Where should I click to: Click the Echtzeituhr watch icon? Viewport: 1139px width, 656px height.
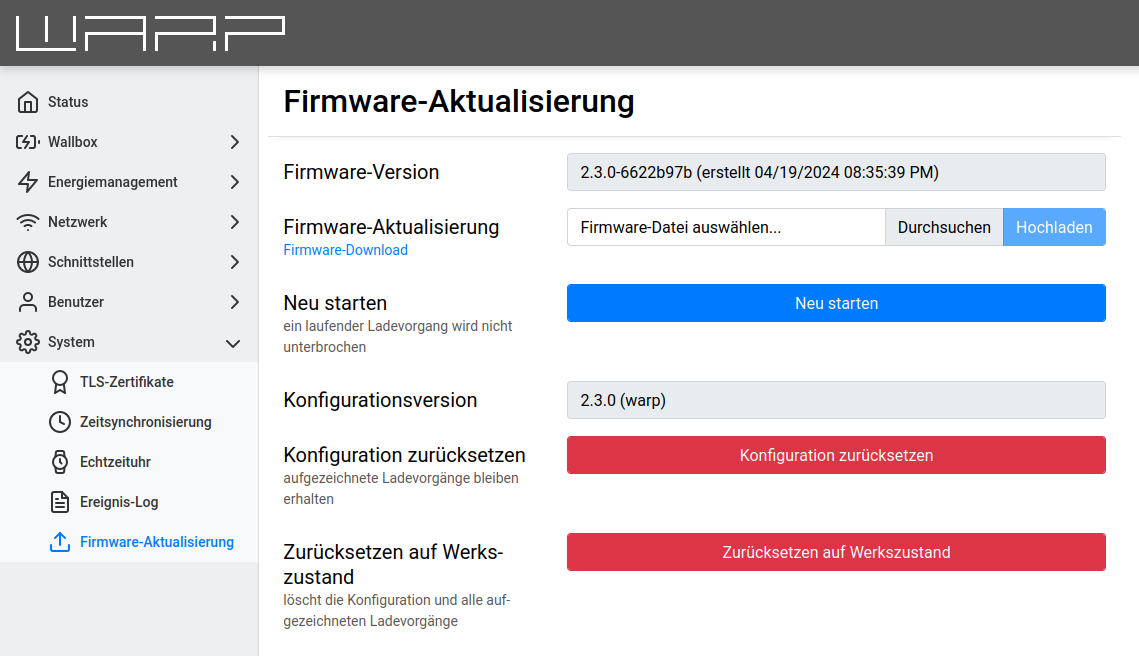pyautogui.click(x=60, y=462)
